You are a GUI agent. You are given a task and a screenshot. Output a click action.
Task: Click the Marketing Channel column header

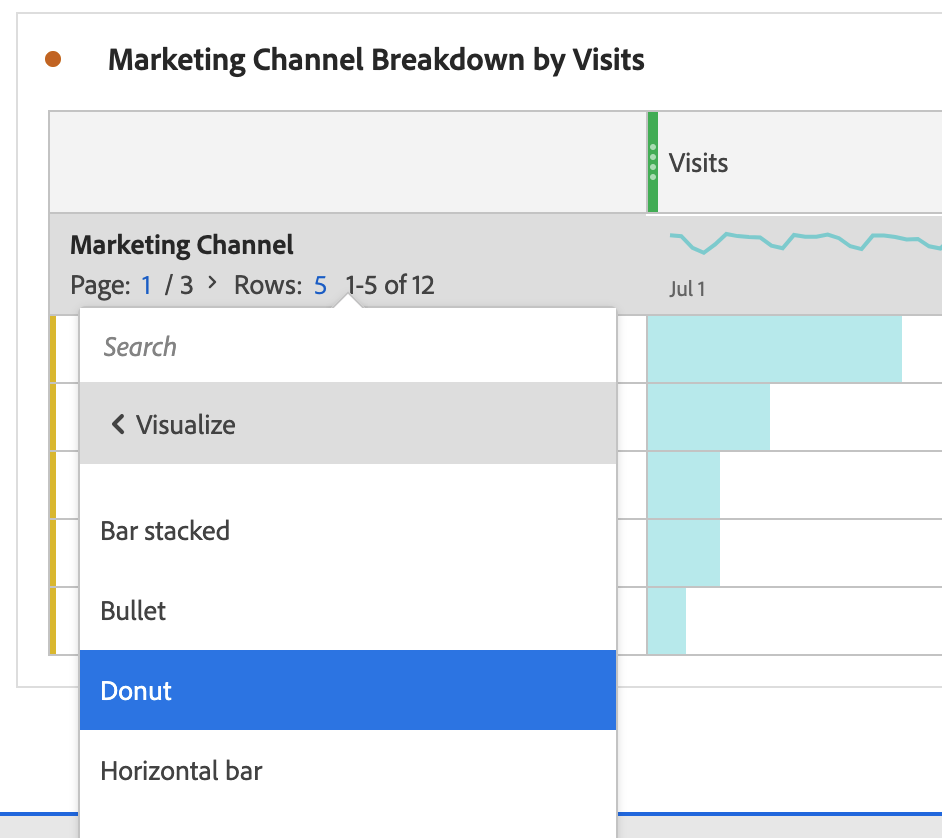click(x=181, y=244)
